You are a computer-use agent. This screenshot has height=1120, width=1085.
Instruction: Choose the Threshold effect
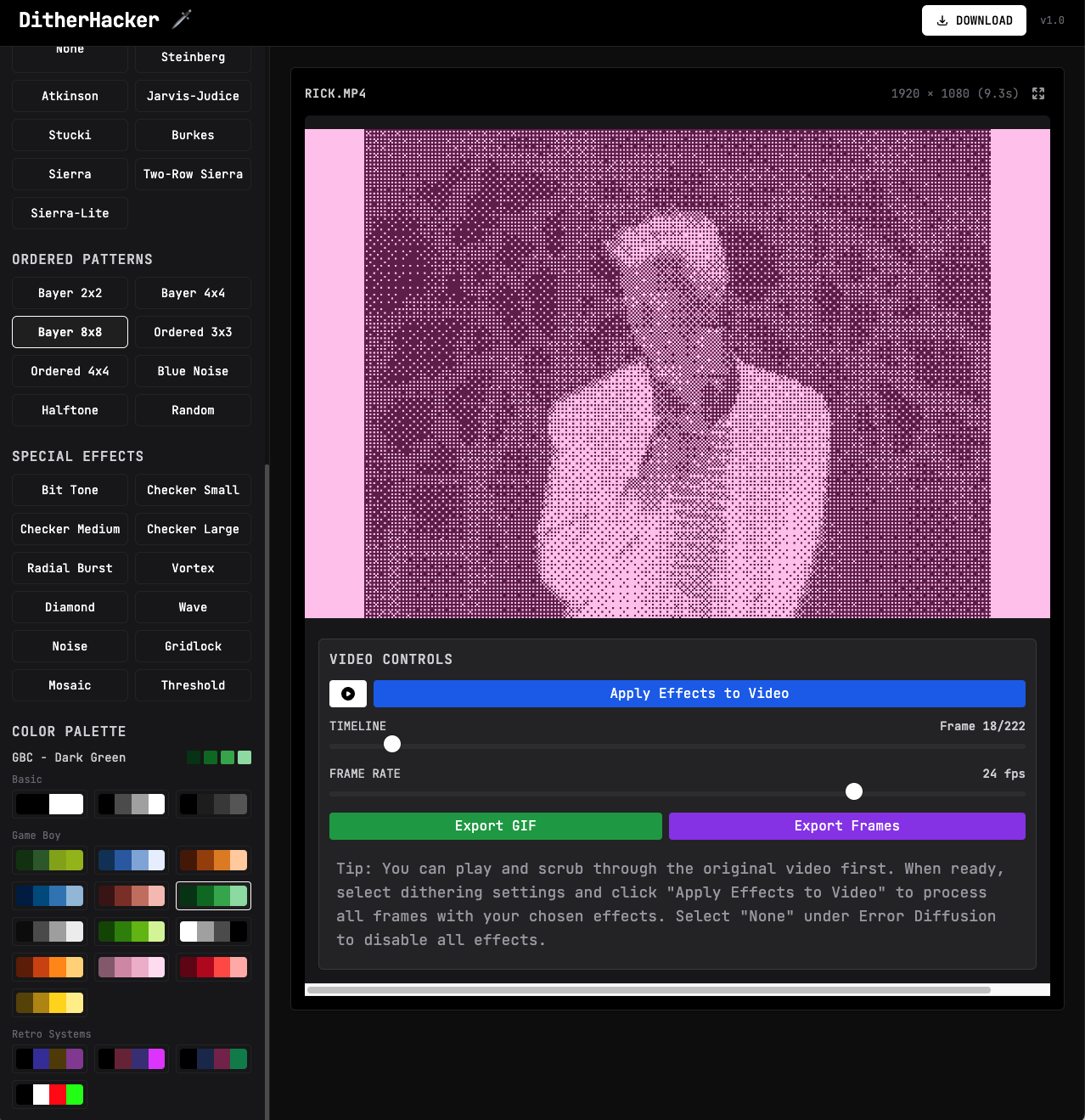193,685
